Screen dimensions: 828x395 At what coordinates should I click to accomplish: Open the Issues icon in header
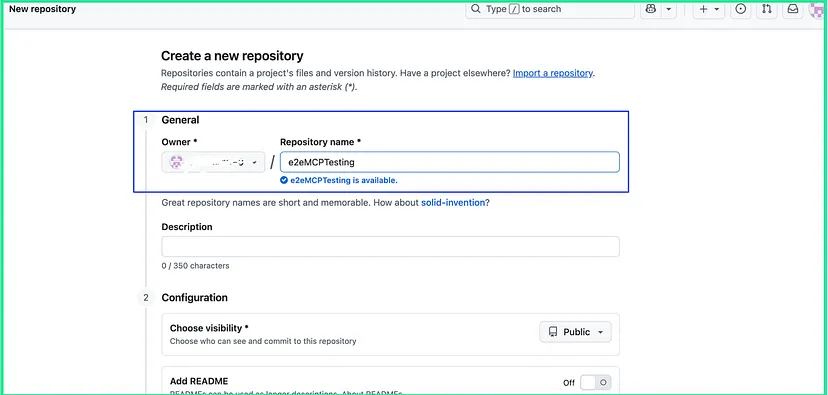click(x=741, y=9)
